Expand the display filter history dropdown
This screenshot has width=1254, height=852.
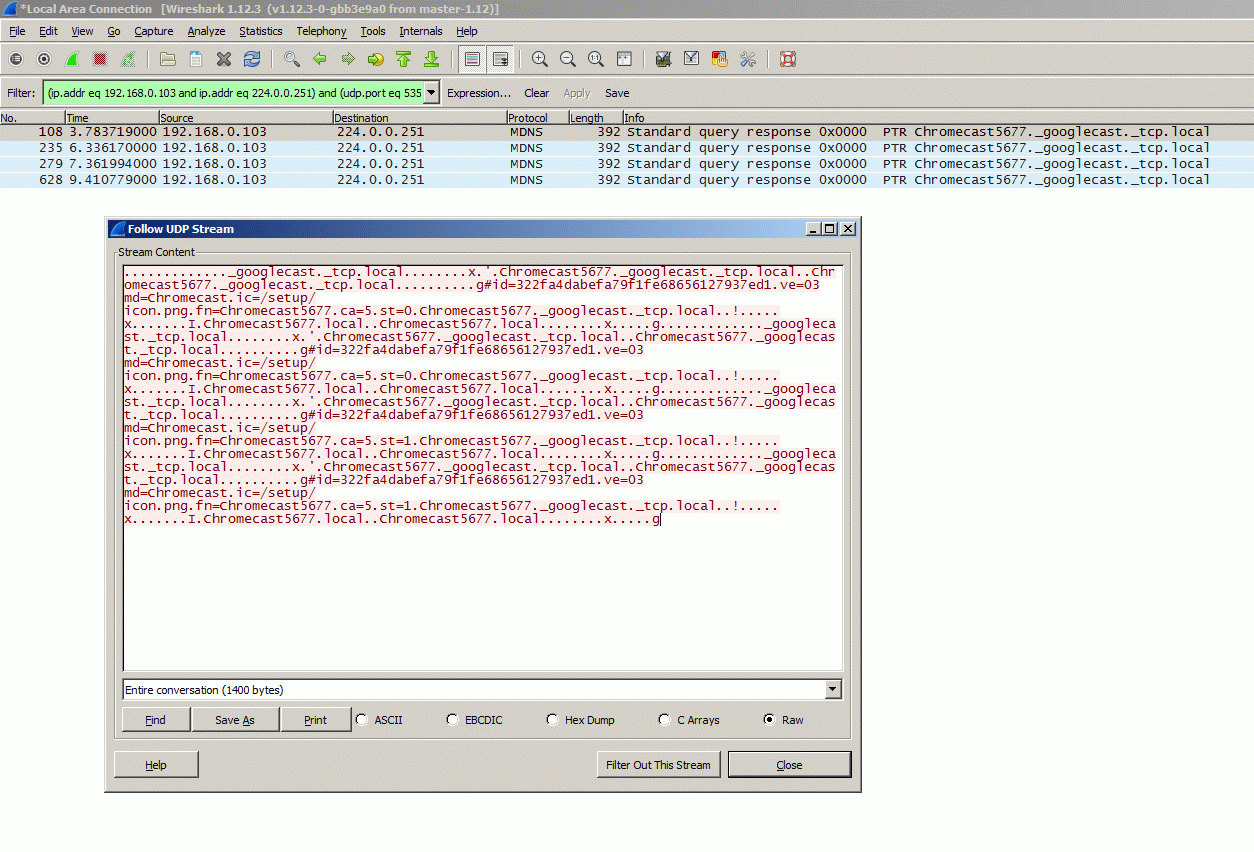432,93
